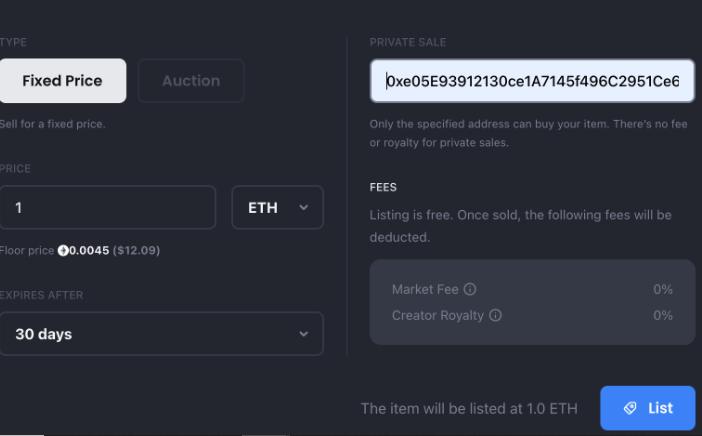Viewport: 702px width, 436px height.
Task: Click 'Sell for a fixed price' description
Action: click(x=53, y=124)
